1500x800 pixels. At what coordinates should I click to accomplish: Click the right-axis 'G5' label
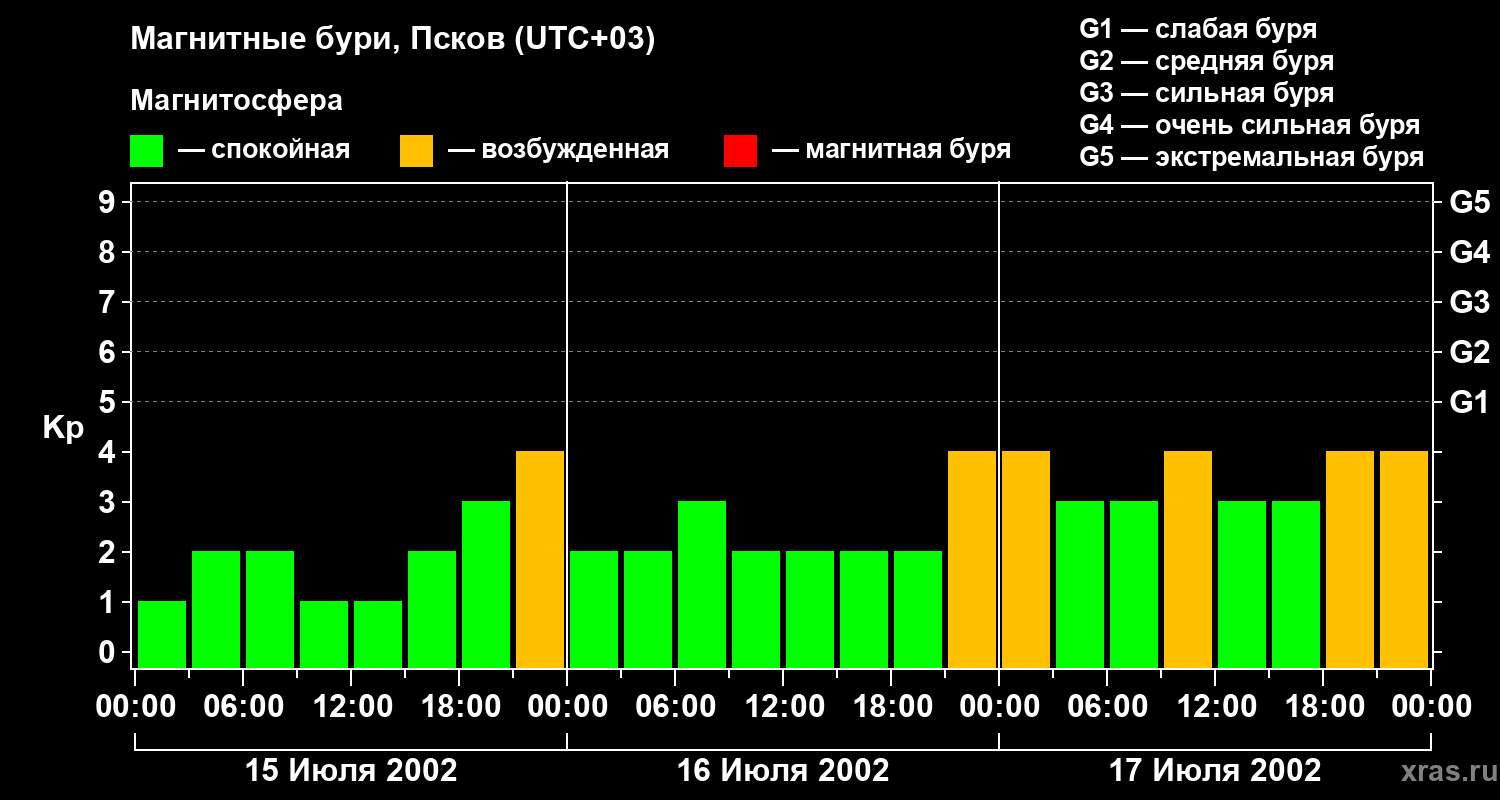point(1469,202)
